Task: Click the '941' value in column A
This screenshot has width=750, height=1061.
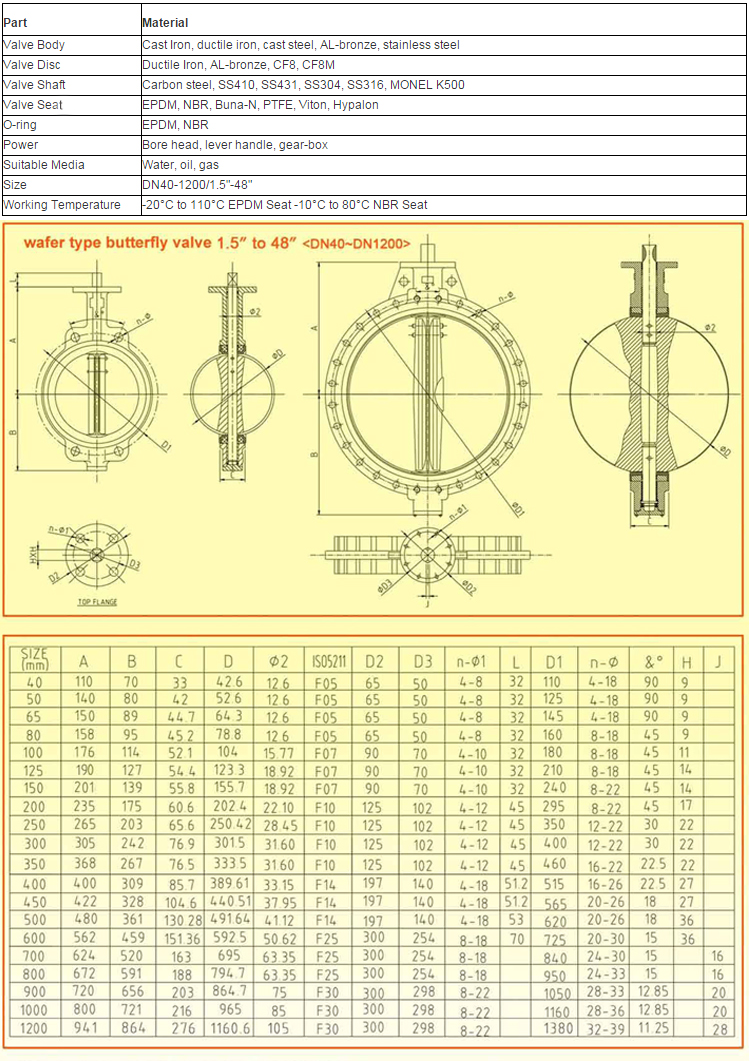Action: [x=85, y=1028]
